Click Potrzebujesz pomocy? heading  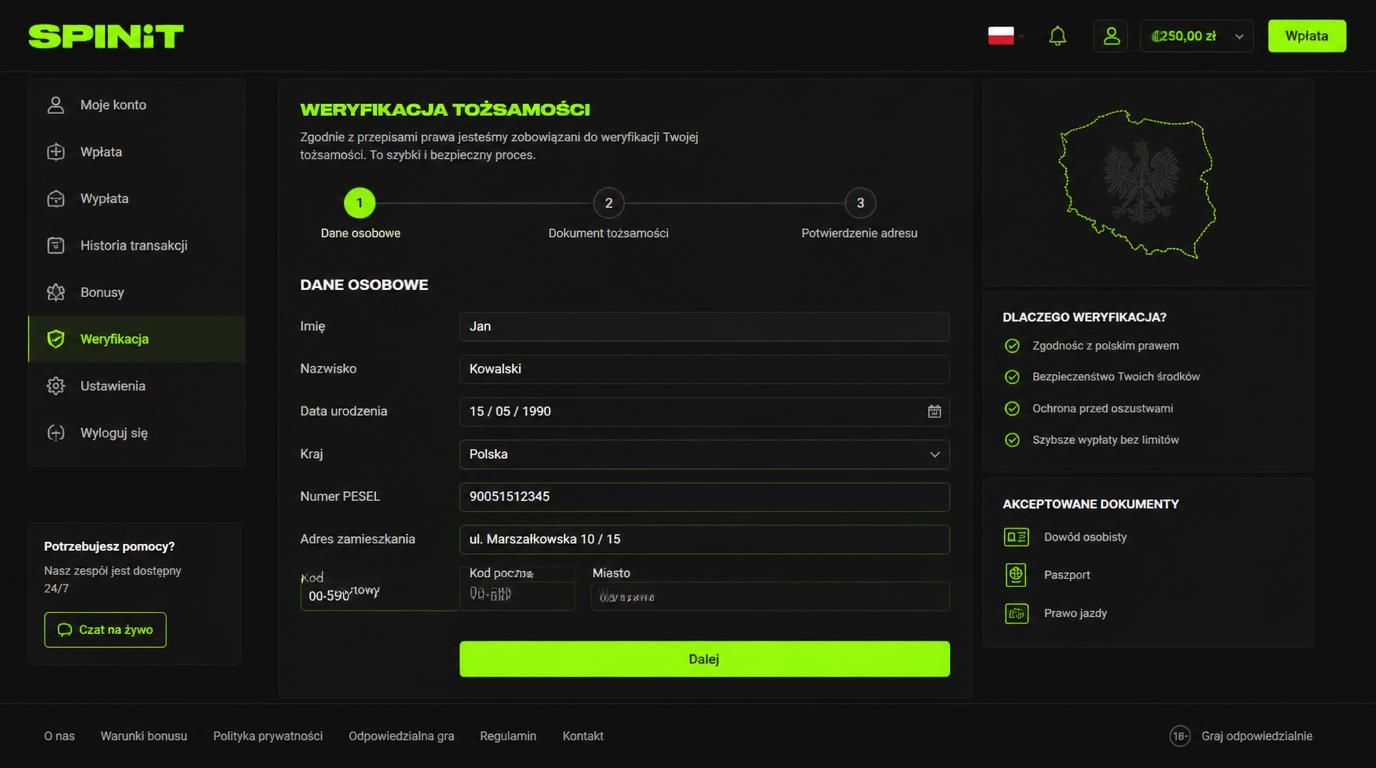109,547
